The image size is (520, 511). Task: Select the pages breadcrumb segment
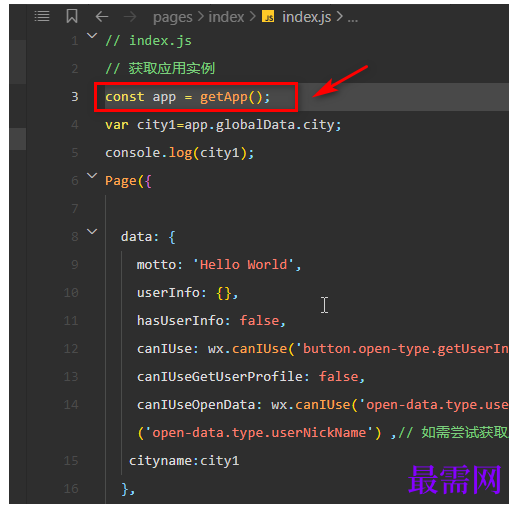coord(173,17)
